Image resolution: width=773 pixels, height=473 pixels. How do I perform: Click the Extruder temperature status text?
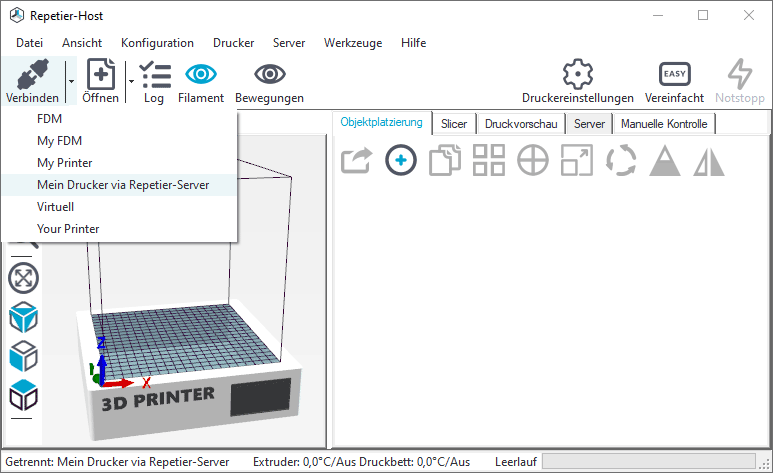point(361,462)
